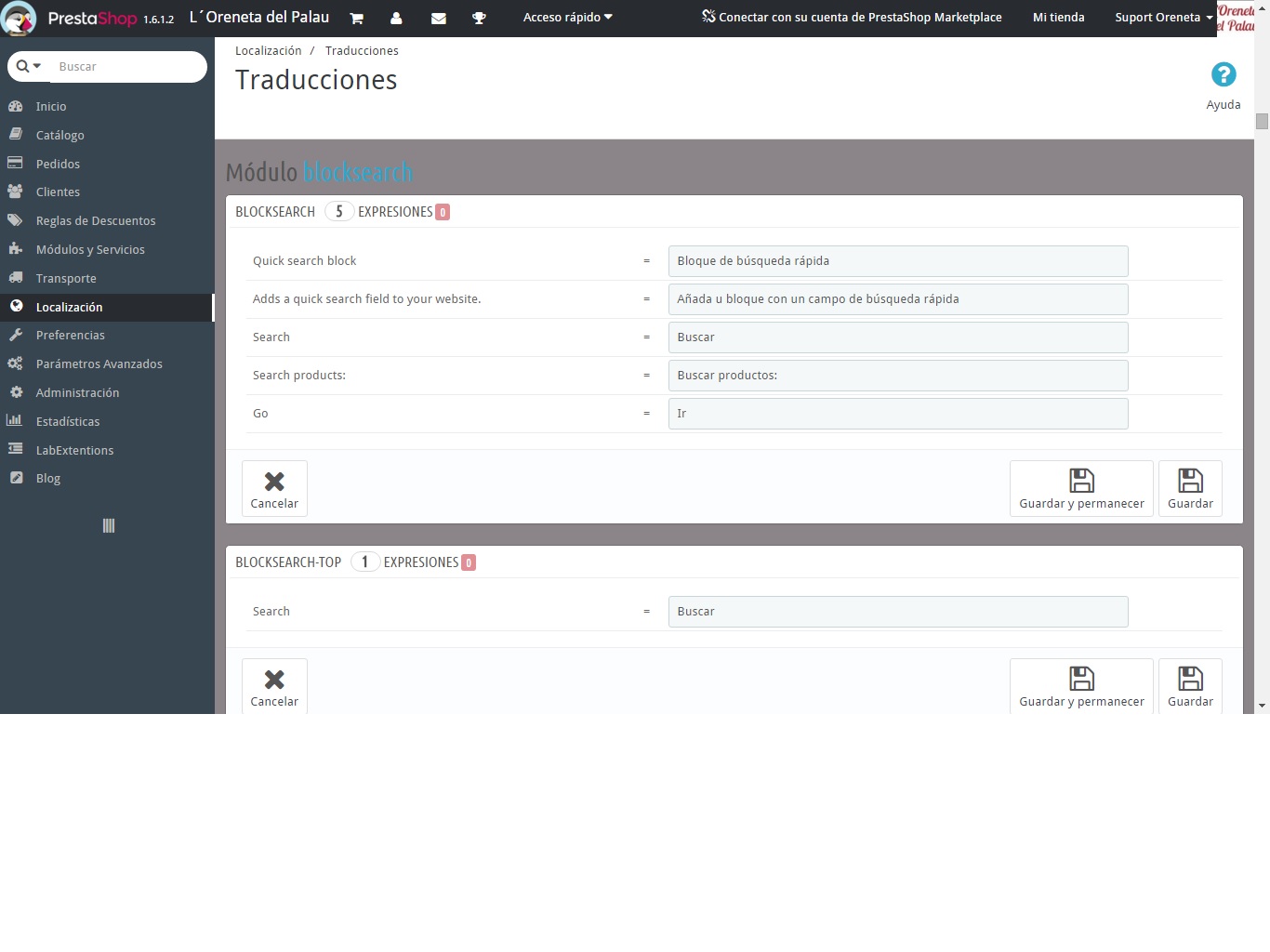Open Mi tienda link

(x=1058, y=18)
